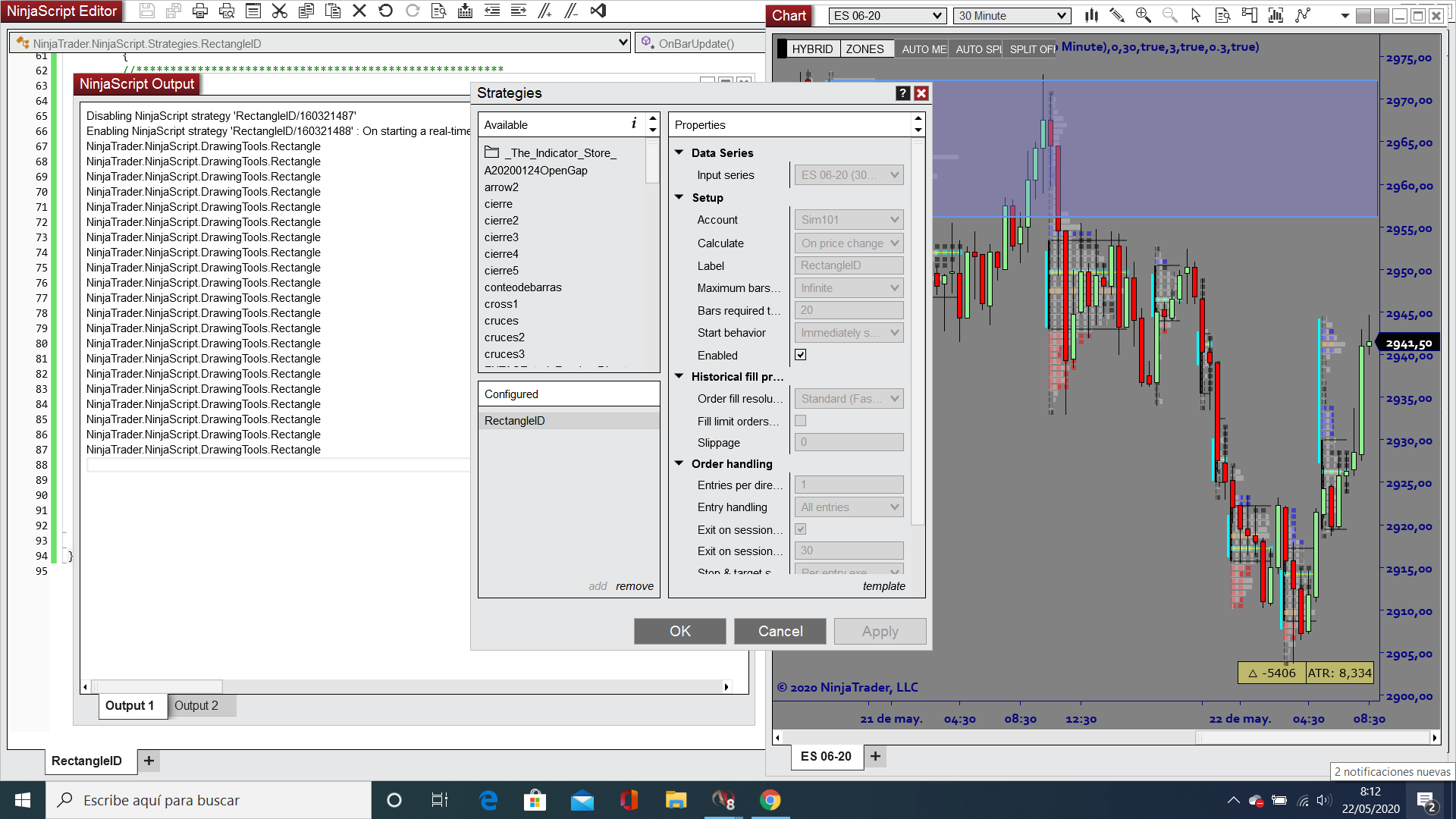Click the comment selection icon
1456x819 pixels.
(544, 11)
